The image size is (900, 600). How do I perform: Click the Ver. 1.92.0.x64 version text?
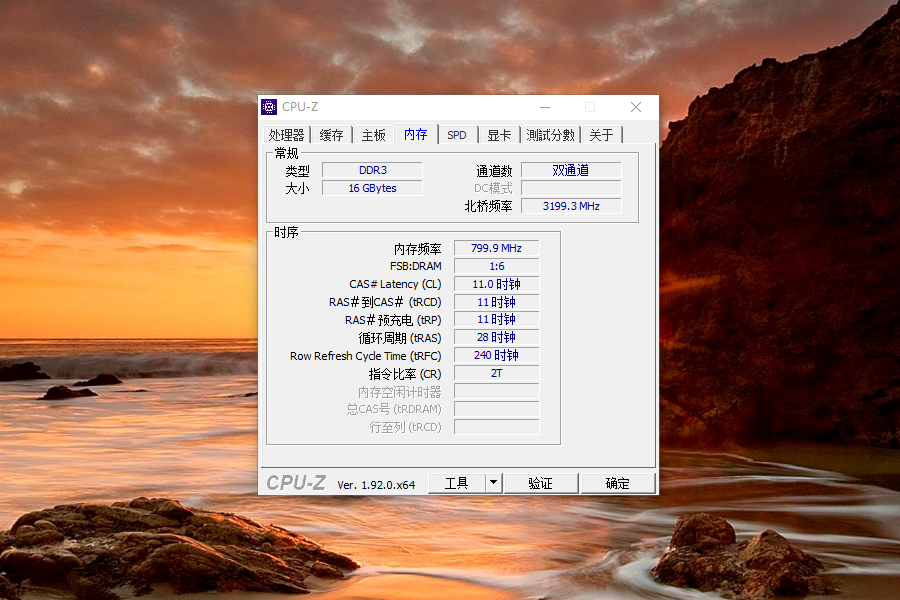click(376, 485)
